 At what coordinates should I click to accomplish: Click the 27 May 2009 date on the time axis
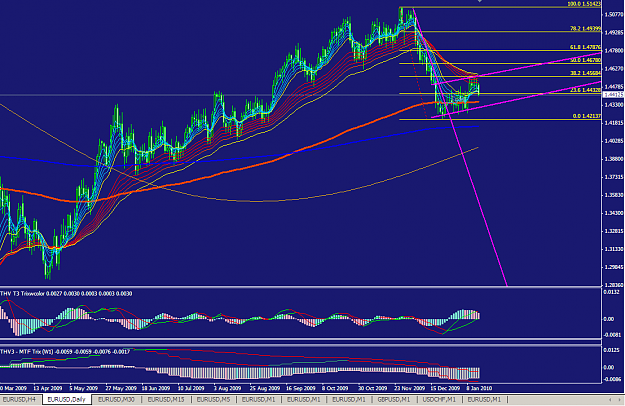coord(120,388)
